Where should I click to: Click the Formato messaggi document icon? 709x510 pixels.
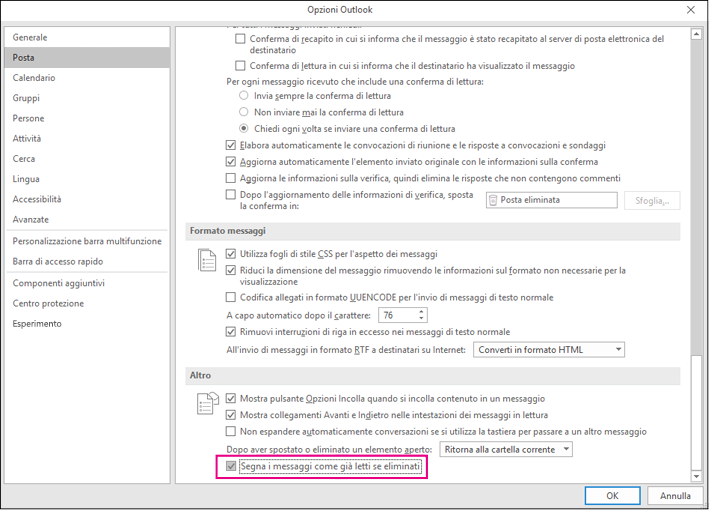point(207,260)
